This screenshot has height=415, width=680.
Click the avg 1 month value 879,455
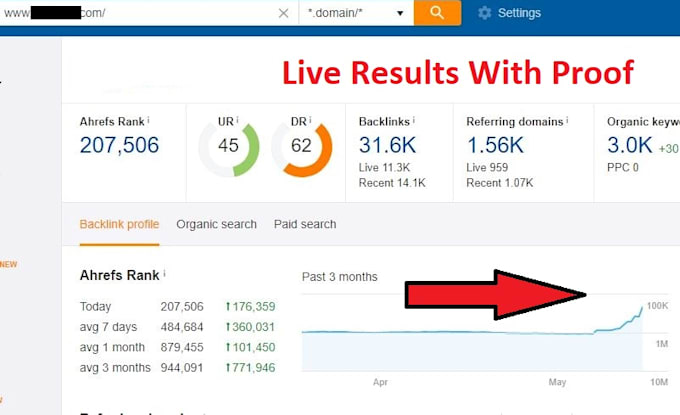(182, 347)
